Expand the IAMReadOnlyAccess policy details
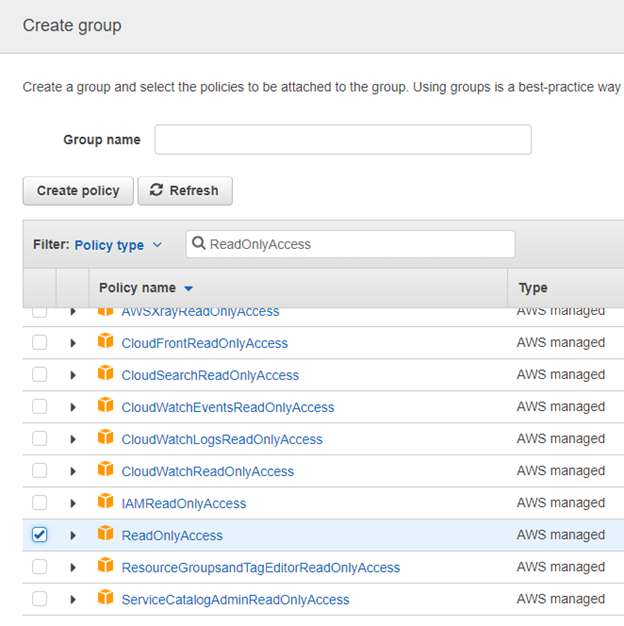 point(73,503)
